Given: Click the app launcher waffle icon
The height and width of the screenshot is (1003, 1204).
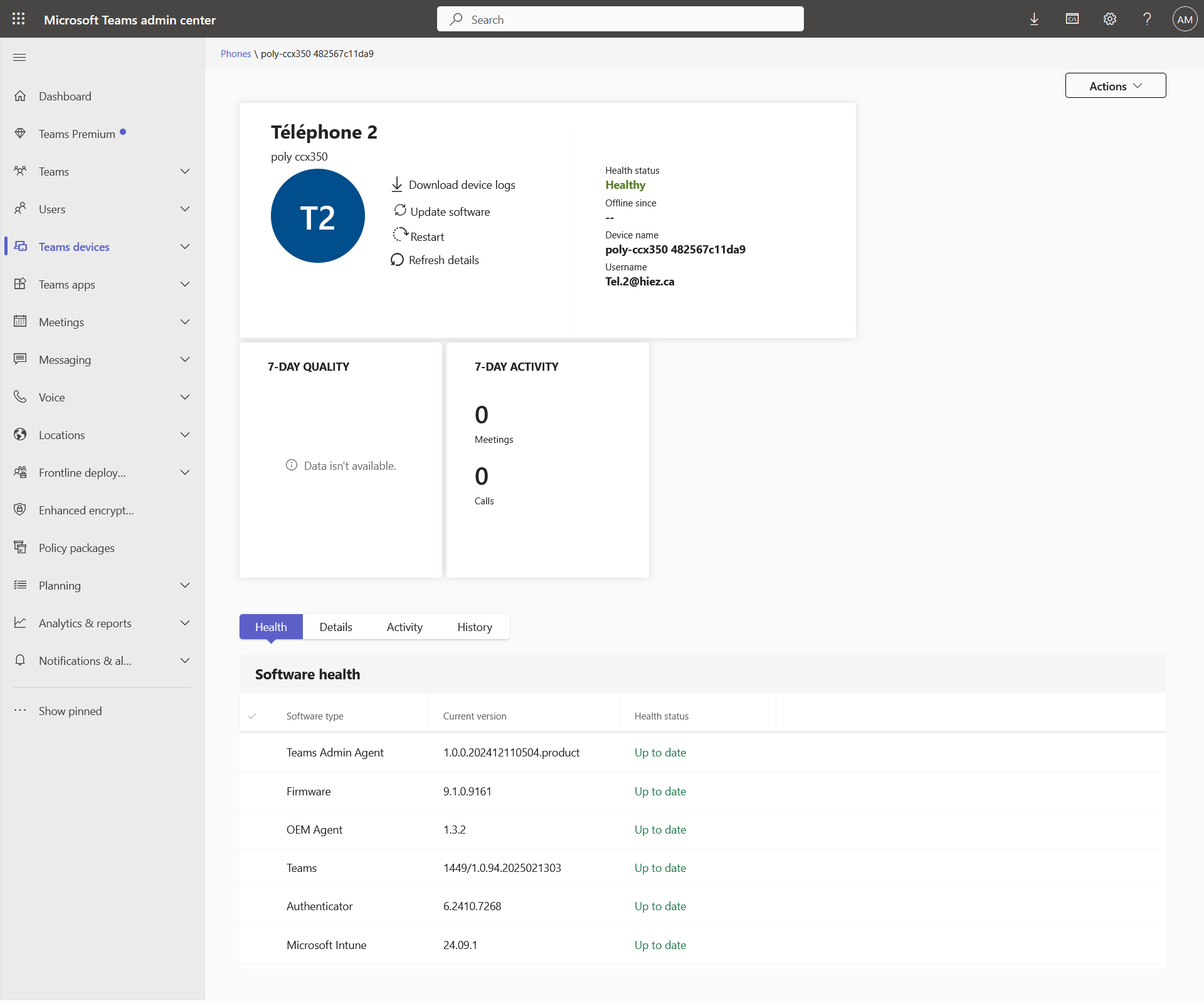Looking at the screenshot, I should [19, 19].
